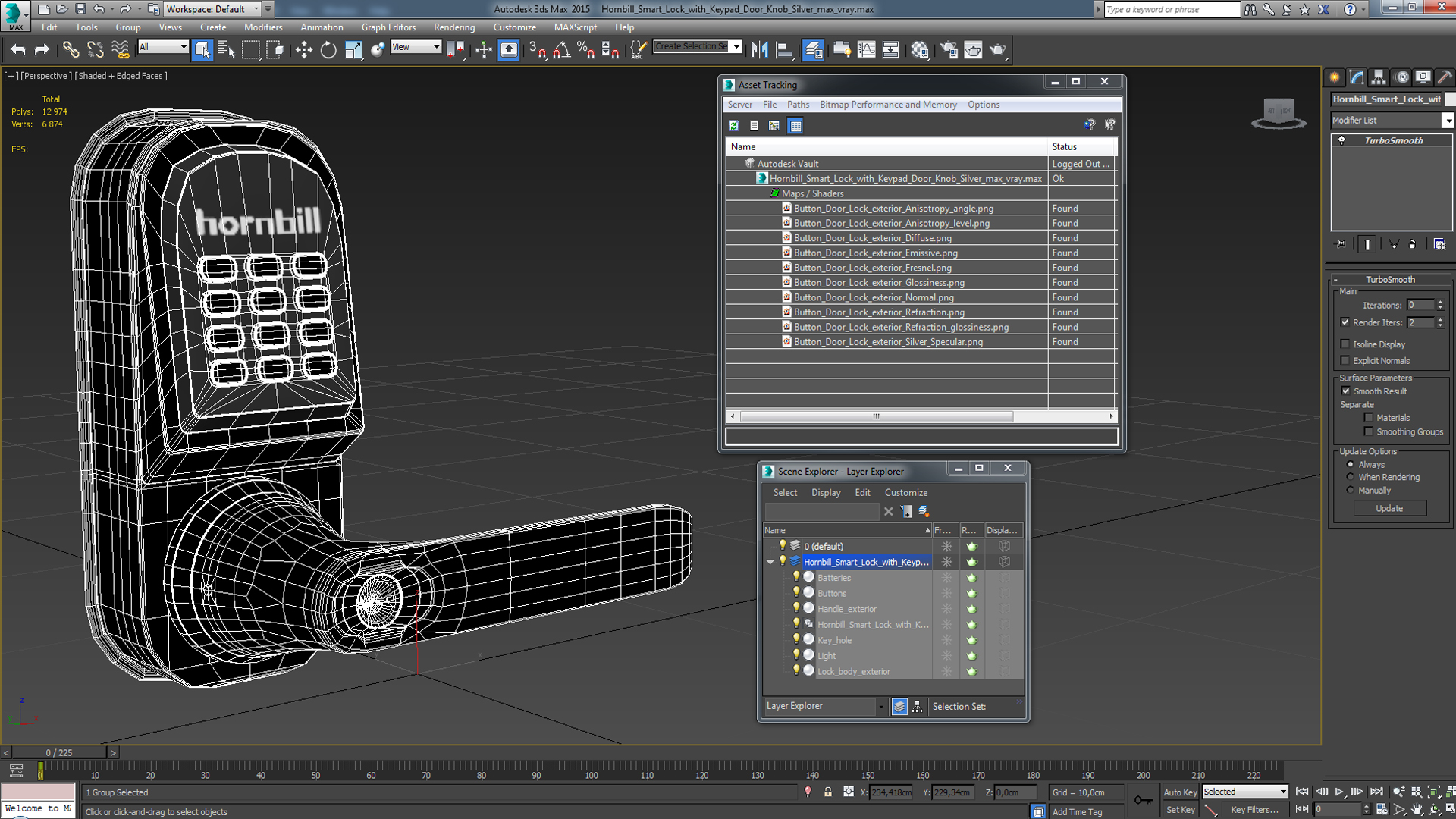1456x819 pixels.
Task: Enable Separate by Materials checkbox
Action: [x=1369, y=418]
